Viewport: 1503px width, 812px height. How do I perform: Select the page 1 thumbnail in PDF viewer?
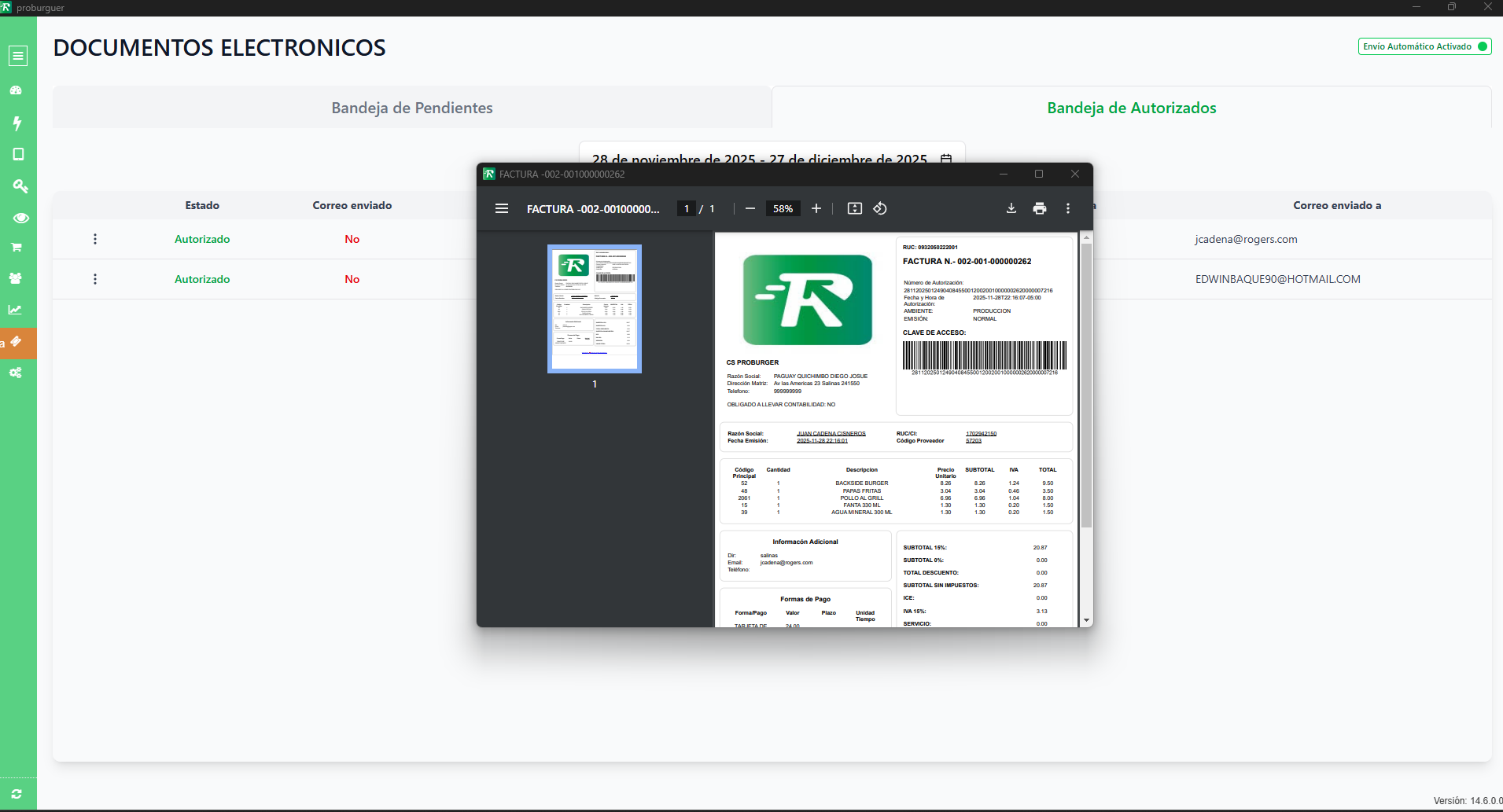[595, 308]
